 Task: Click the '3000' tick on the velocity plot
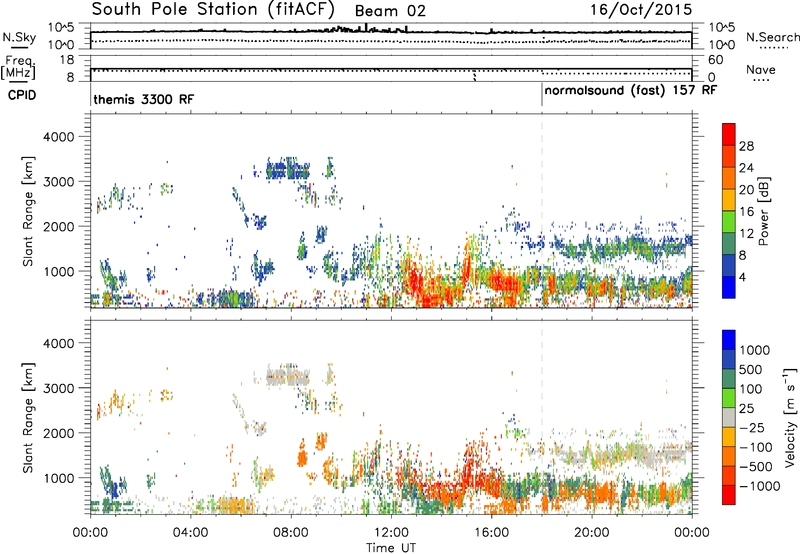click(x=58, y=388)
